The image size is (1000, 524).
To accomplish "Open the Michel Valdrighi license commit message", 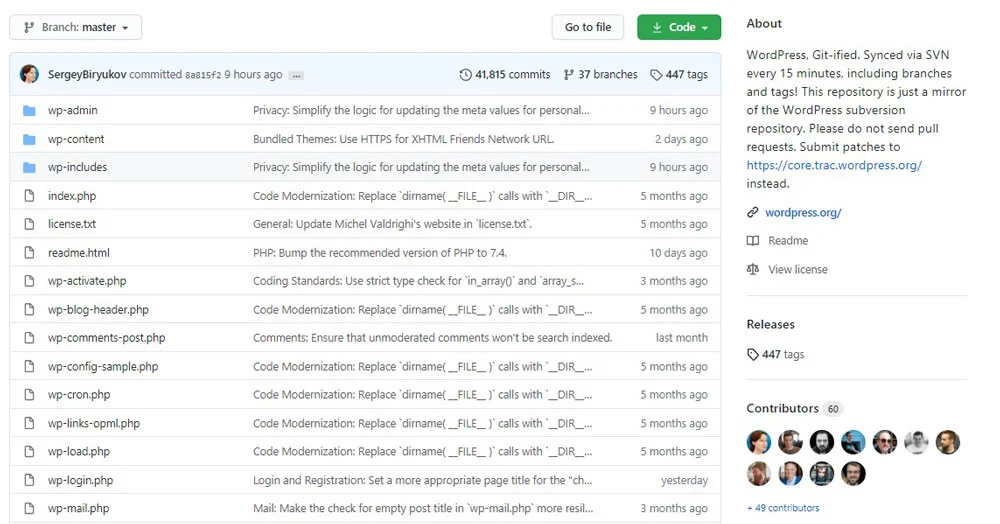I will pos(392,224).
